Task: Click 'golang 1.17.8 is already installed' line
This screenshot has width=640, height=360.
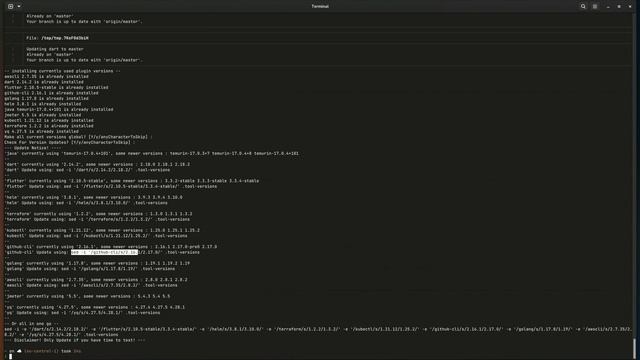Action: [47, 98]
